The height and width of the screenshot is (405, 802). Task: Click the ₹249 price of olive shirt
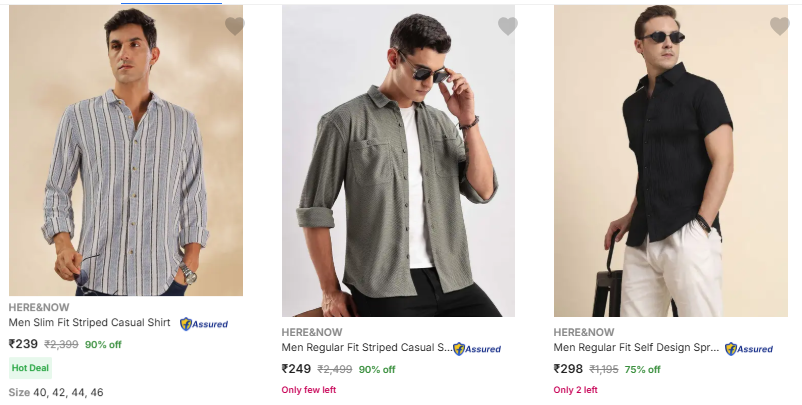click(296, 369)
